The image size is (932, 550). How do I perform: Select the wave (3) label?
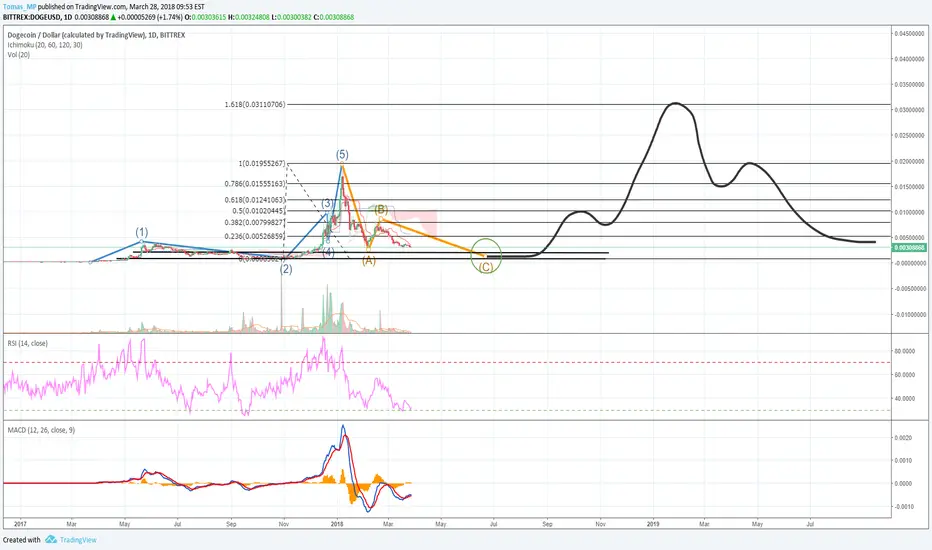click(x=328, y=203)
